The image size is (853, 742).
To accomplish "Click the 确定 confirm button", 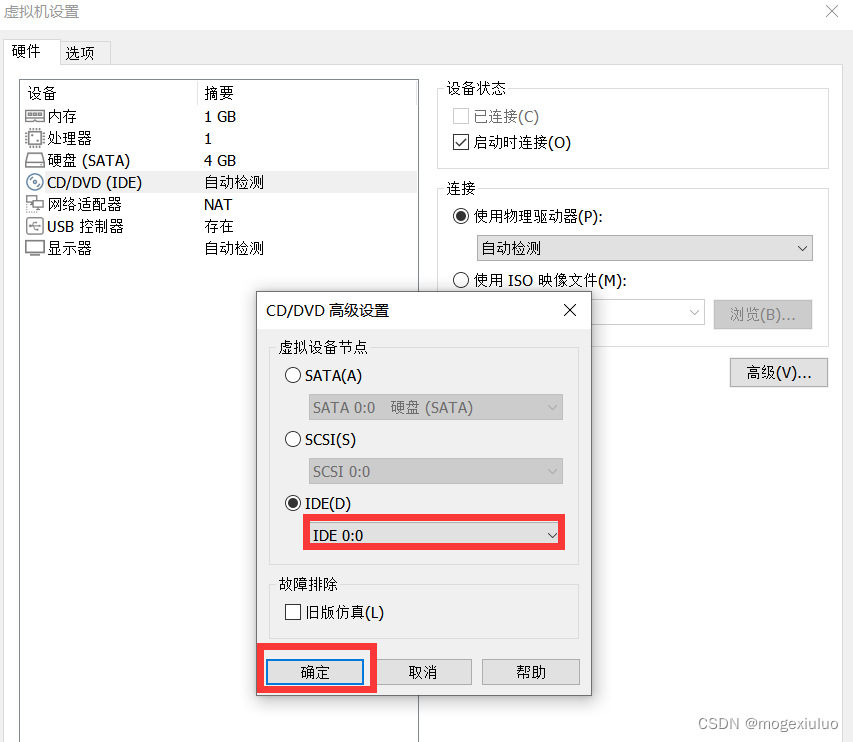I will tap(316, 671).
